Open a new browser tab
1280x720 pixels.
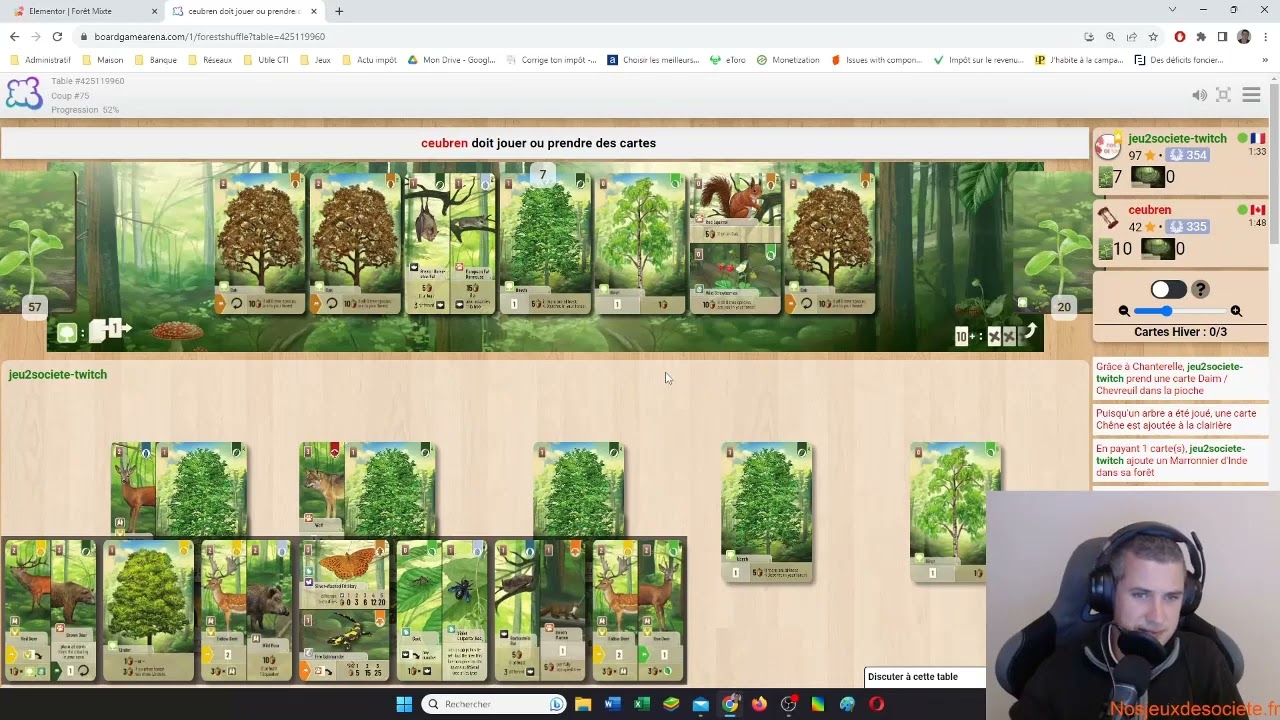click(339, 11)
